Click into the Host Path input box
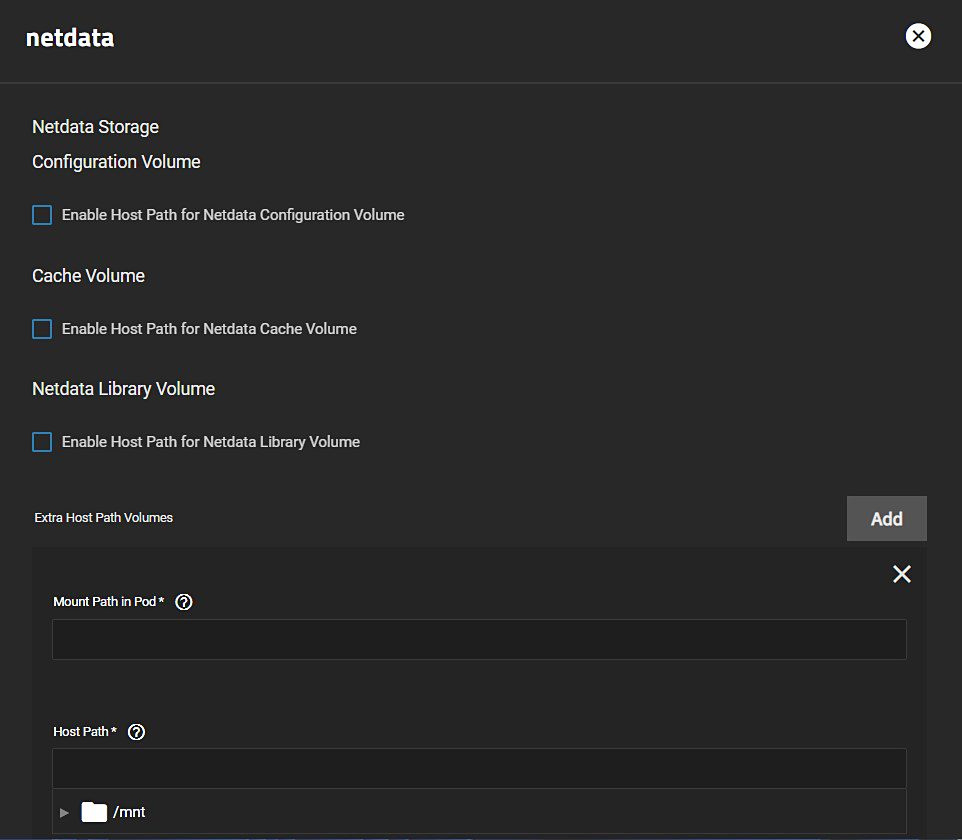962x840 pixels. point(479,769)
